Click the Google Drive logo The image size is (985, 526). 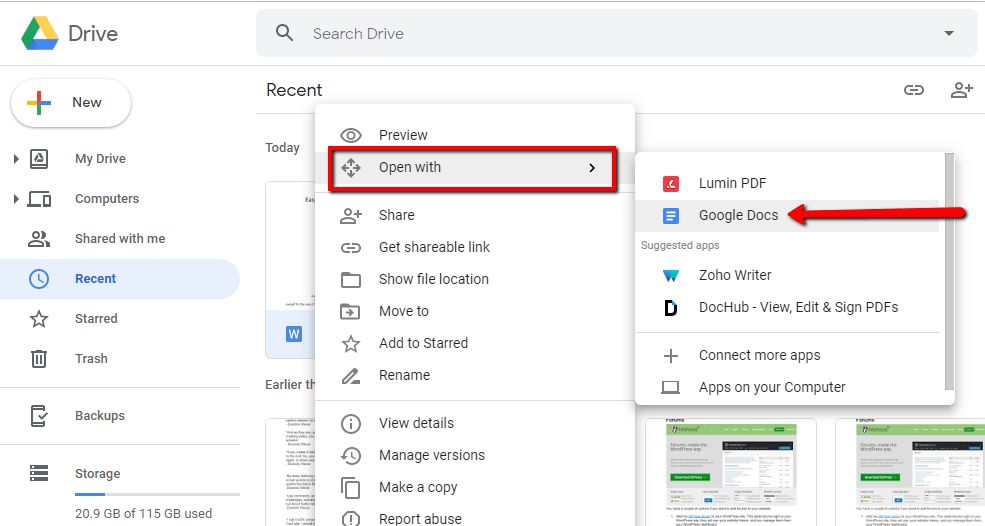[x=40, y=33]
